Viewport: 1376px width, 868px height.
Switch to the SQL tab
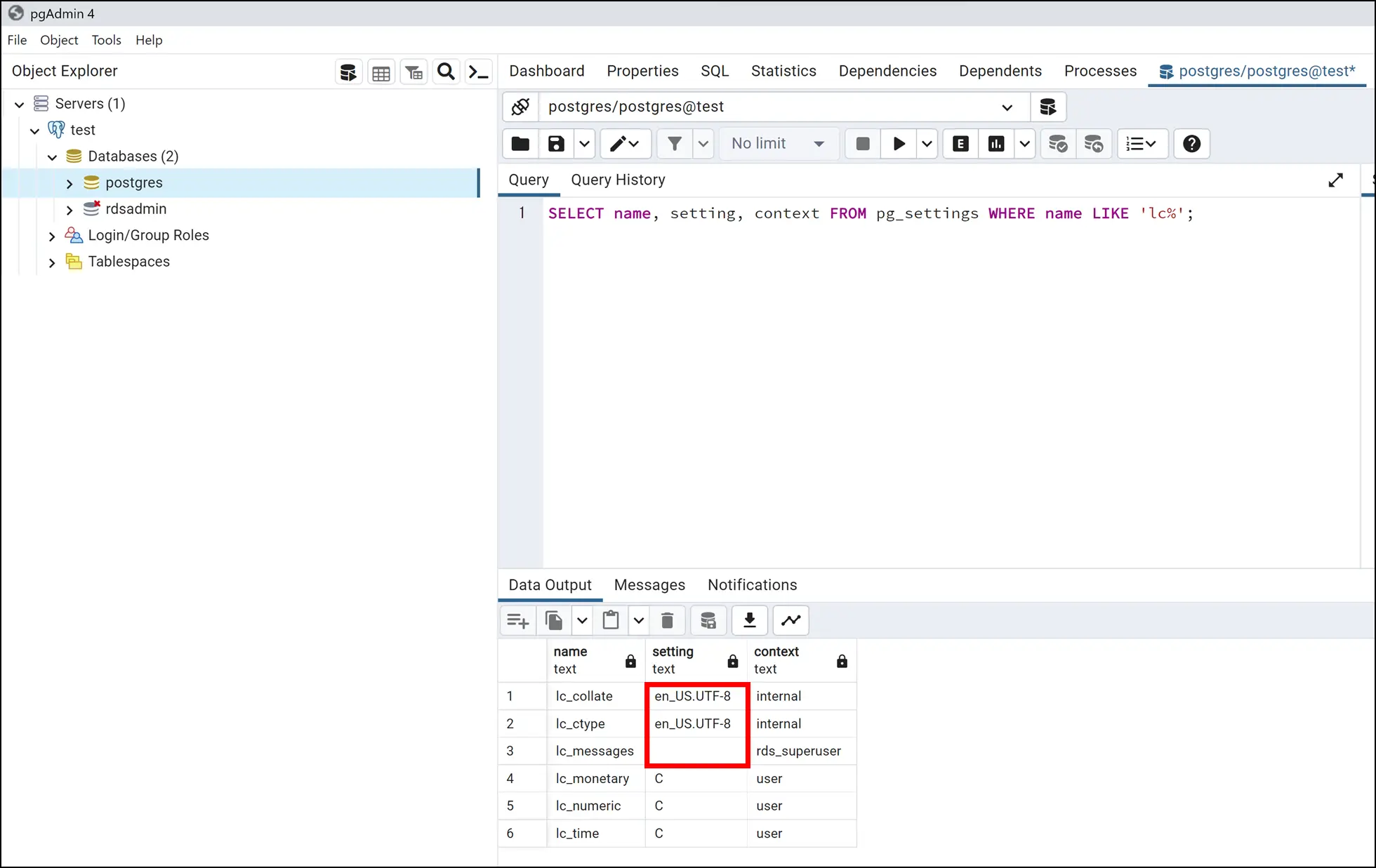pyautogui.click(x=715, y=71)
